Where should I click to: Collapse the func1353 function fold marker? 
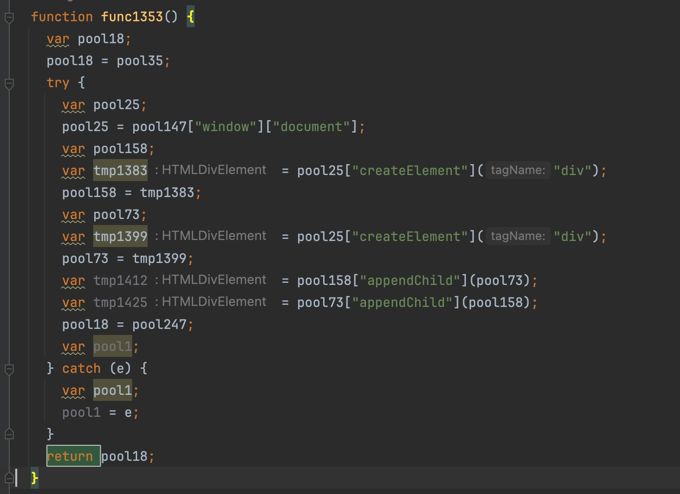[x=9, y=18]
